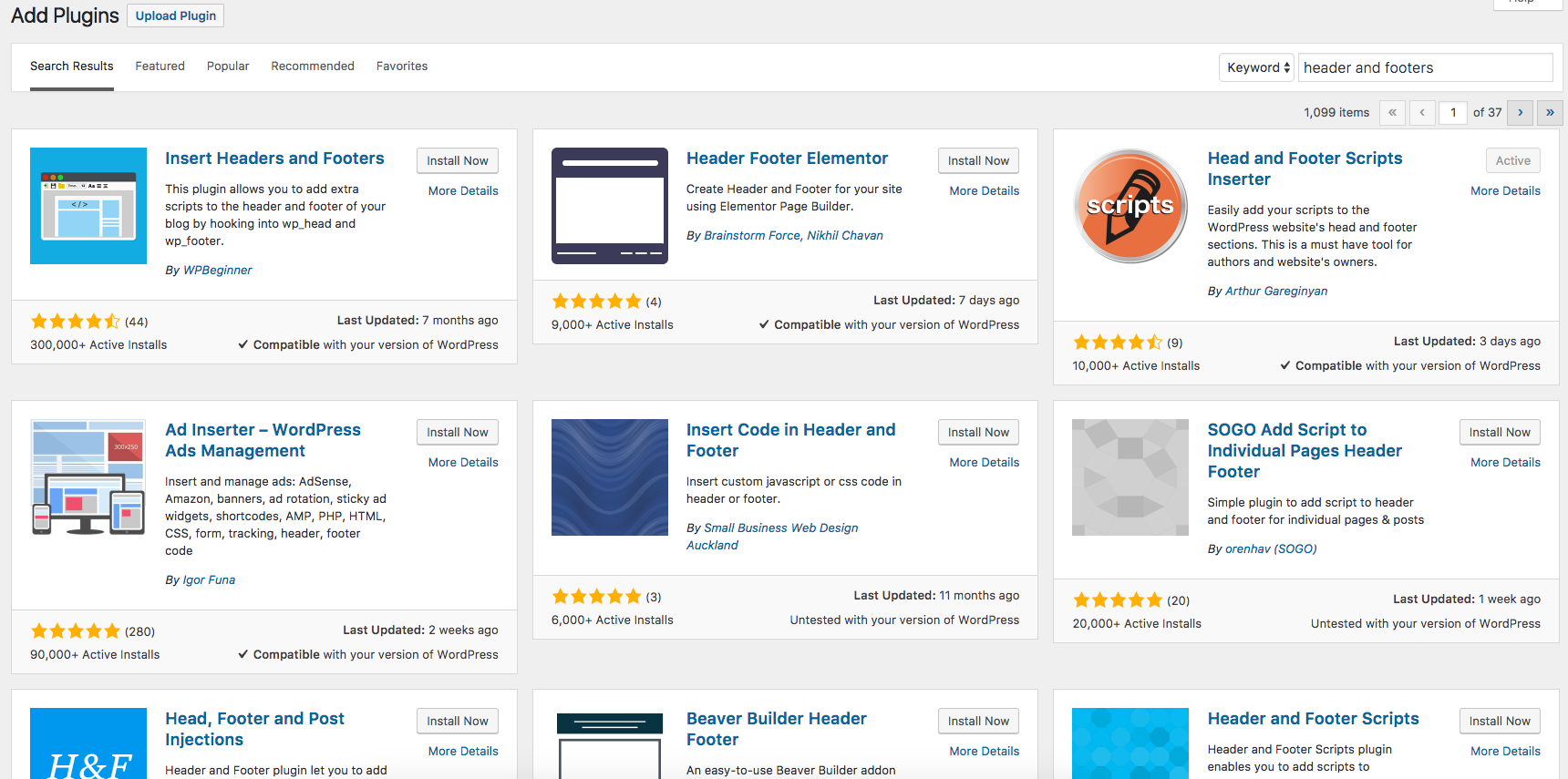Switch to the Popular tab

228,67
